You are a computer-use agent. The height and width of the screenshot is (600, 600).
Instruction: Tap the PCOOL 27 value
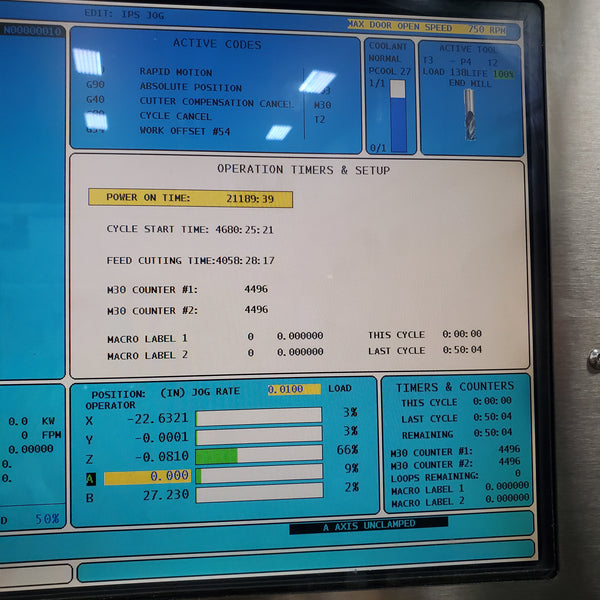click(x=390, y=71)
